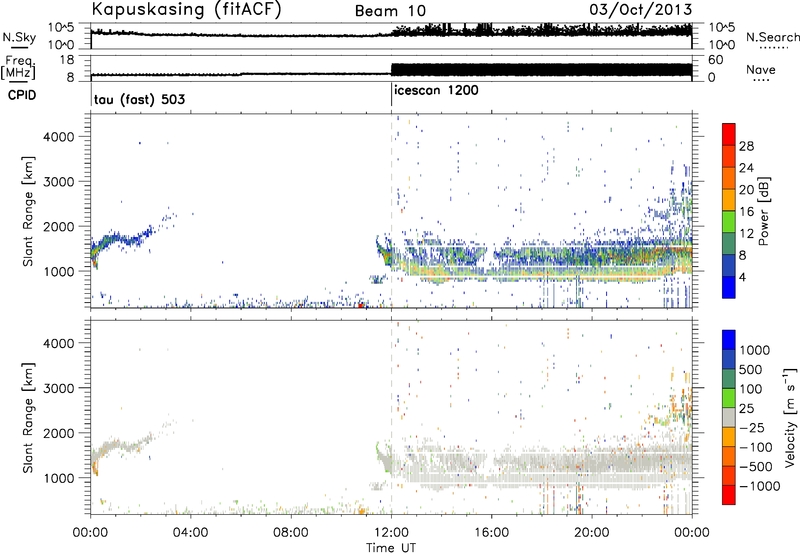Image resolution: width=800 pixels, height=554 pixels.
Task: Select the 'Time UT' axis title
Action: point(391,548)
